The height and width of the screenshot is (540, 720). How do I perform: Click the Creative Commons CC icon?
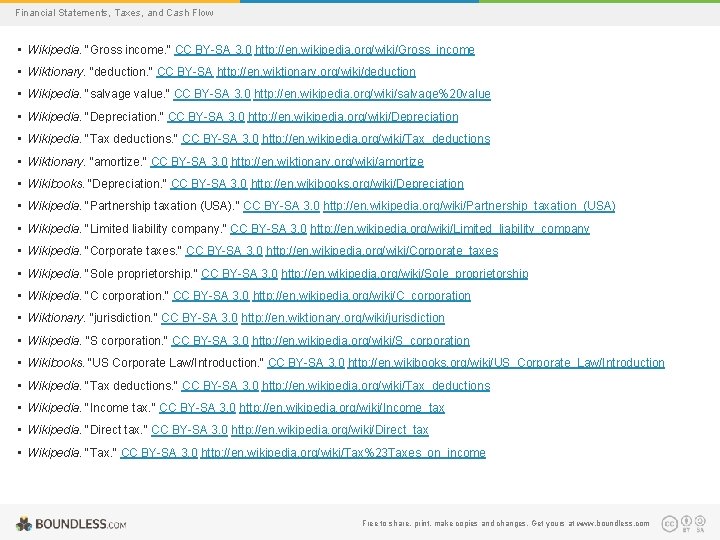pyautogui.click(x=669, y=523)
